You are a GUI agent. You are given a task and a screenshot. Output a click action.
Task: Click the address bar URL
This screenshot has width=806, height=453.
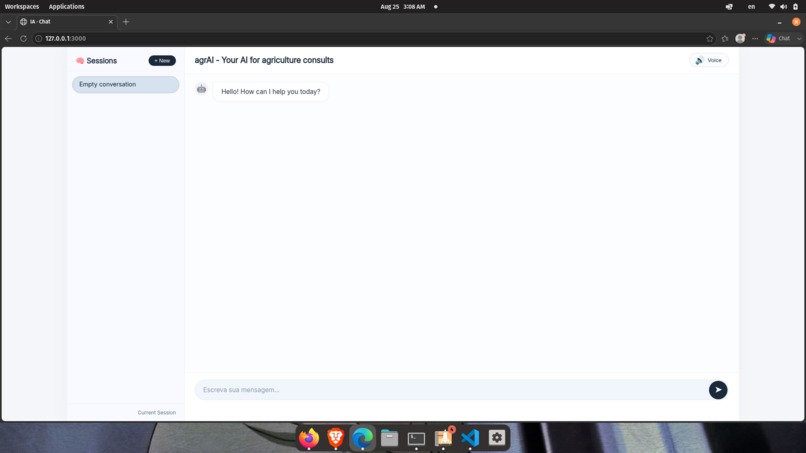click(x=65, y=39)
